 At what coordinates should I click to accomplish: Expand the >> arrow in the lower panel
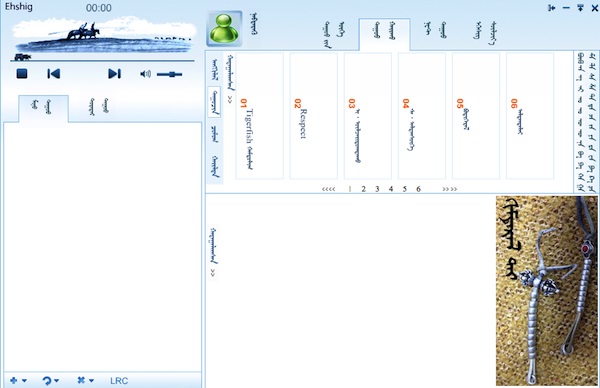click(213, 272)
